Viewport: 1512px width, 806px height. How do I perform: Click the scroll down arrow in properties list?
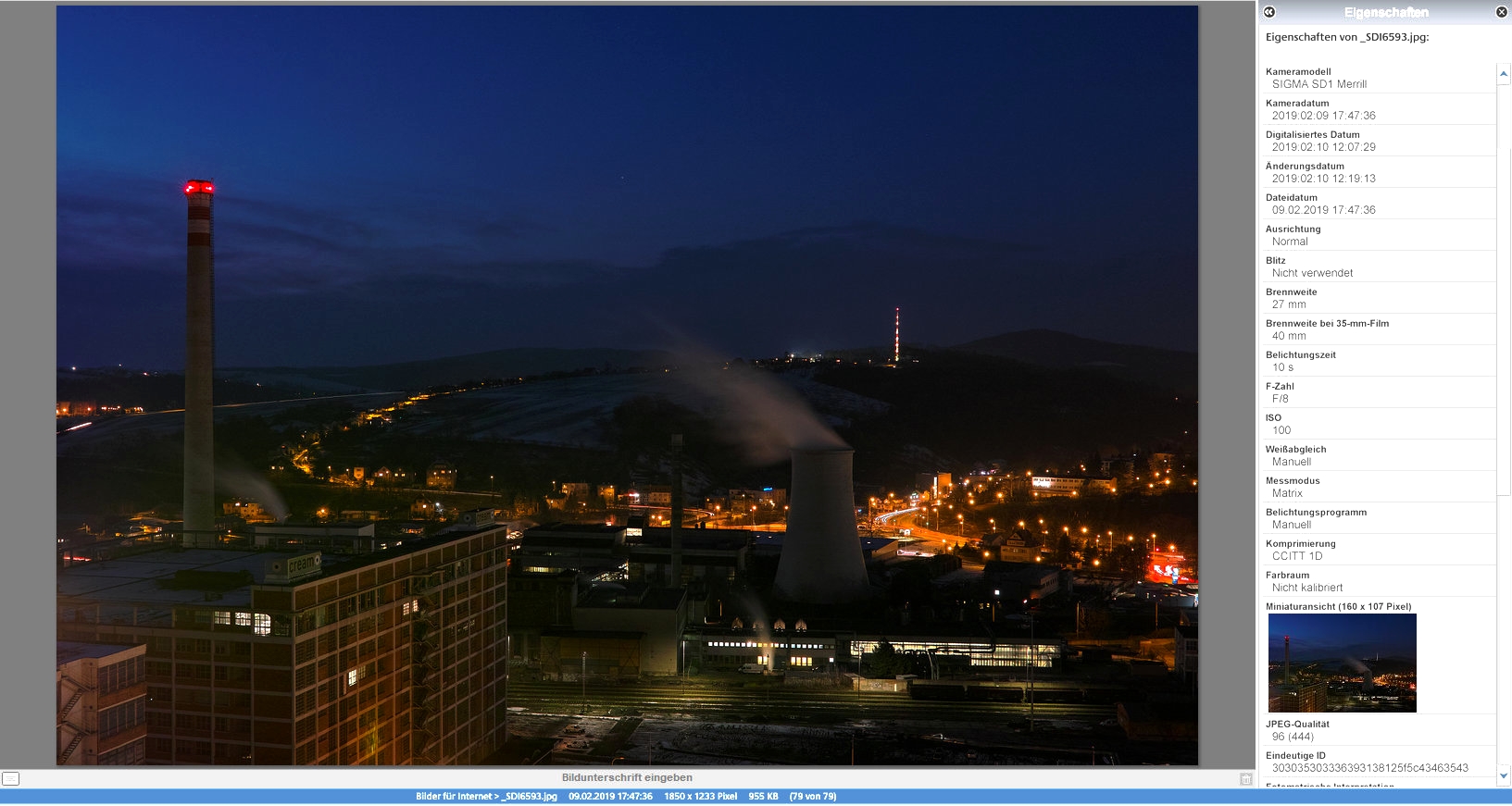click(1504, 775)
